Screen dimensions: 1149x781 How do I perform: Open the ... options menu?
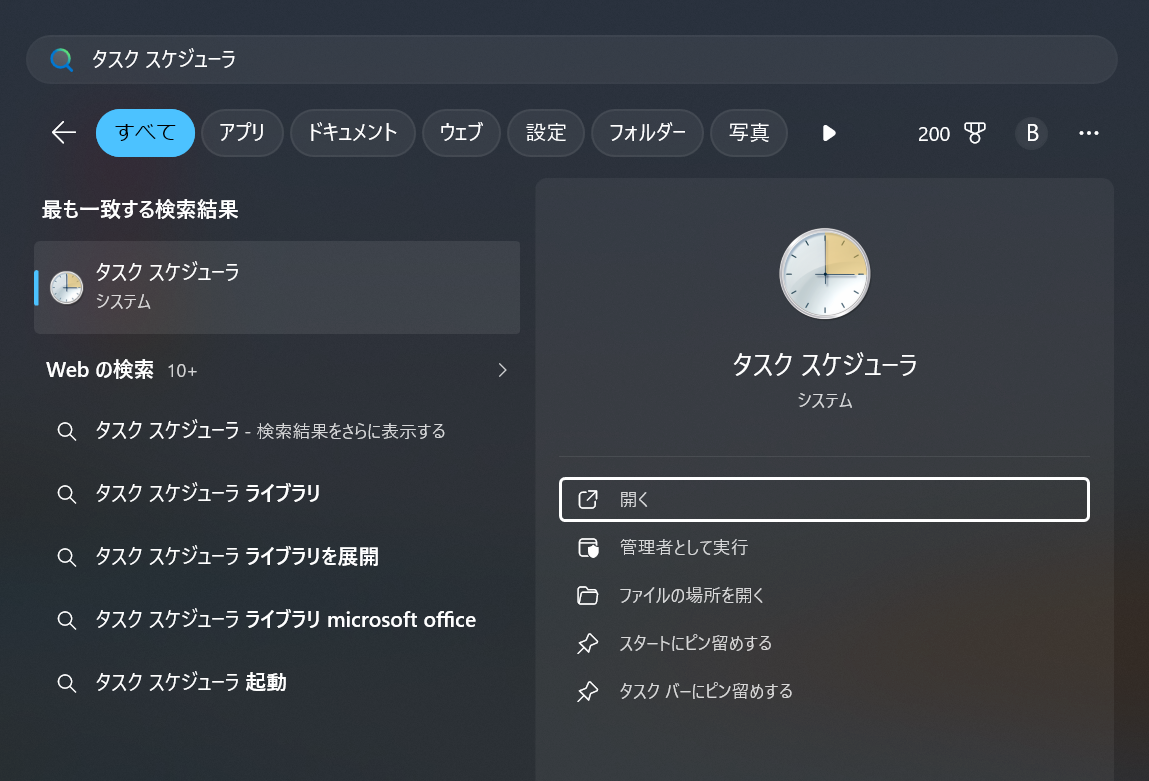pos(1089,133)
